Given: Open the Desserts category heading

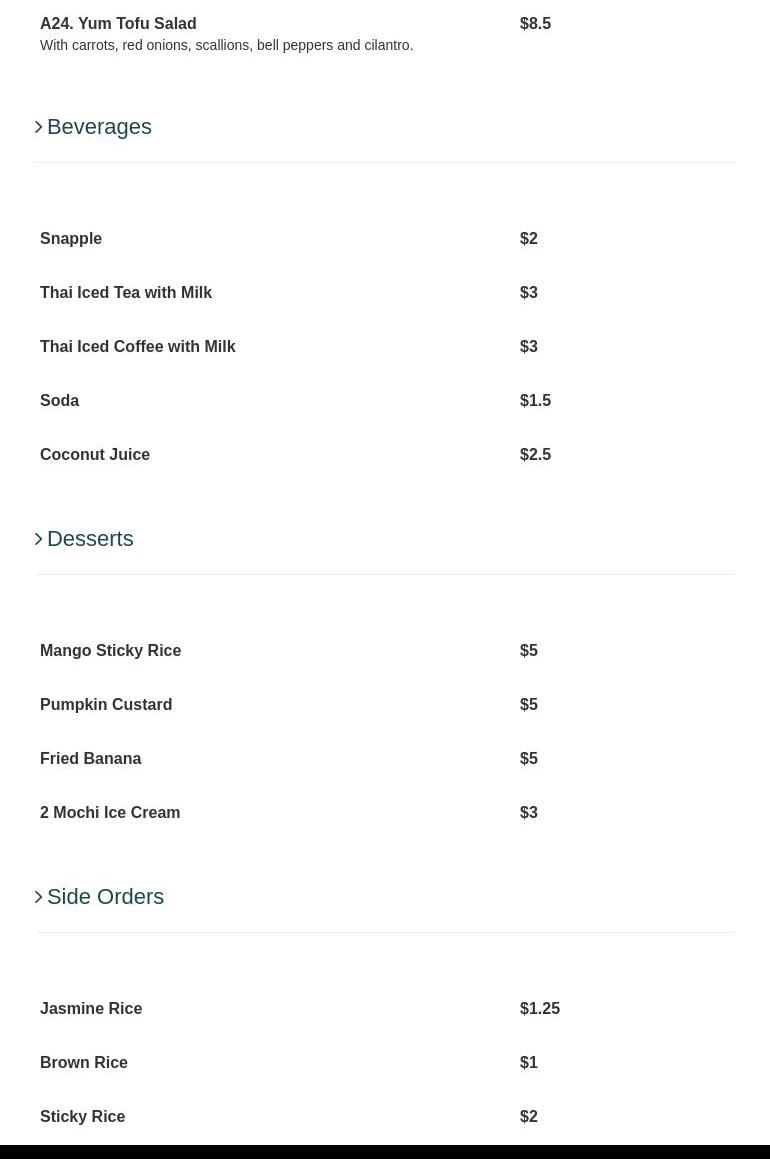Looking at the screenshot, I should click(90, 539).
